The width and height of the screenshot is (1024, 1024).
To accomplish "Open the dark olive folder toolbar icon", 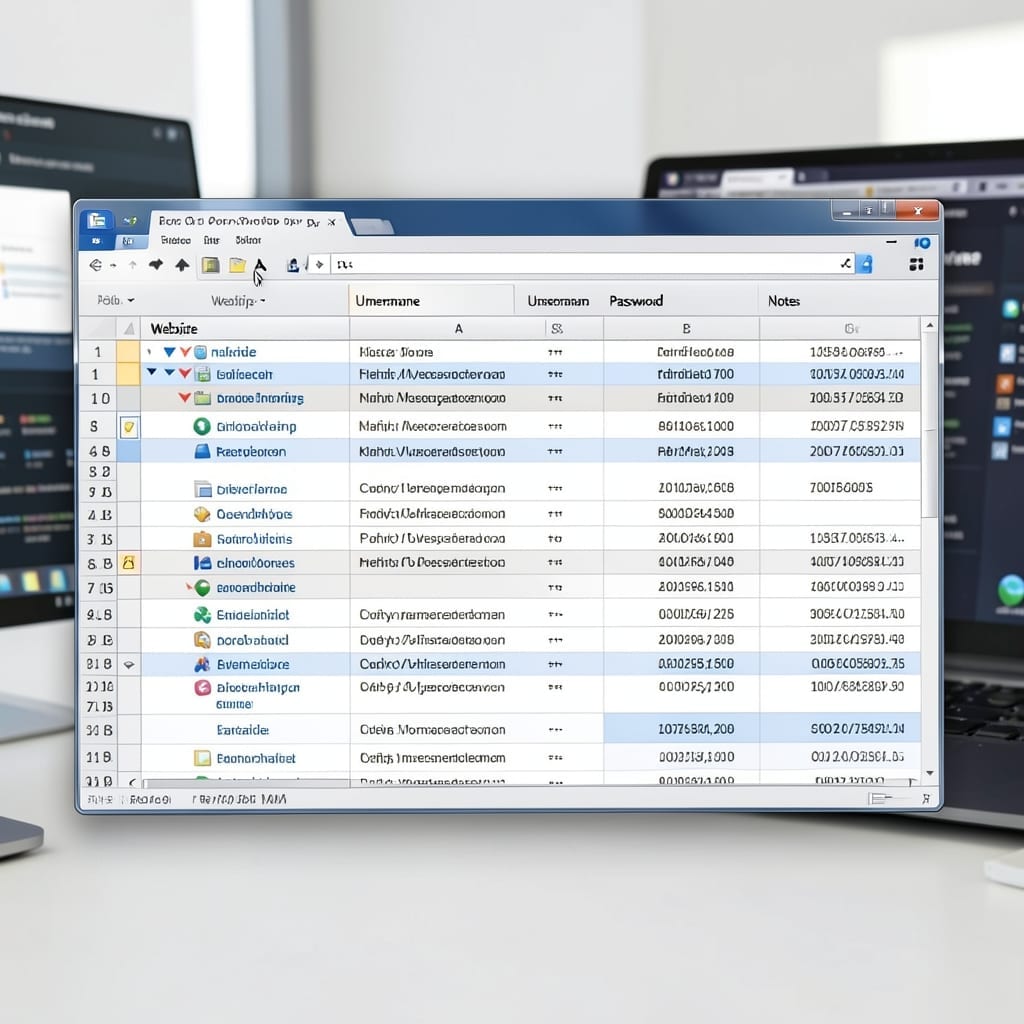I will pos(210,264).
